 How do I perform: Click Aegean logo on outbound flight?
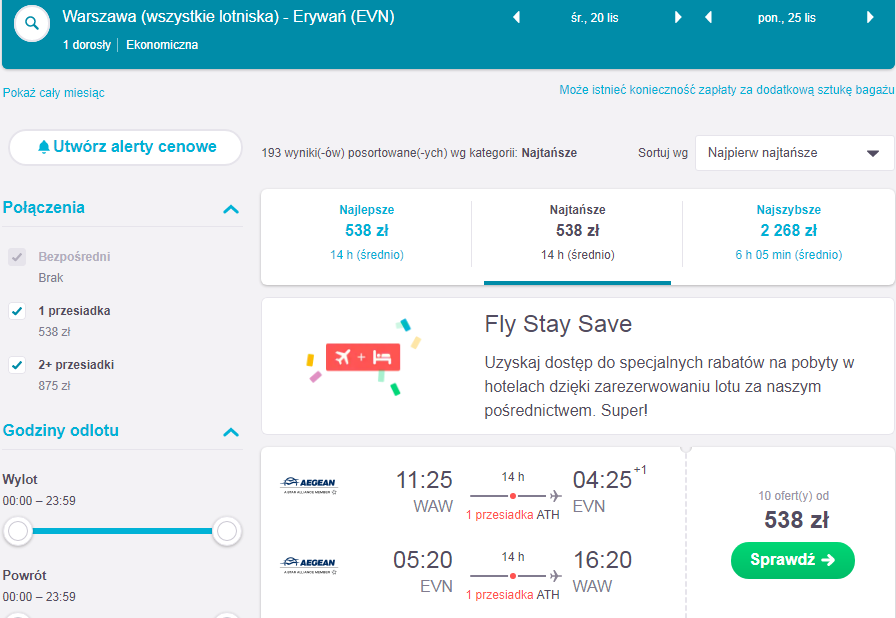click(x=309, y=485)
